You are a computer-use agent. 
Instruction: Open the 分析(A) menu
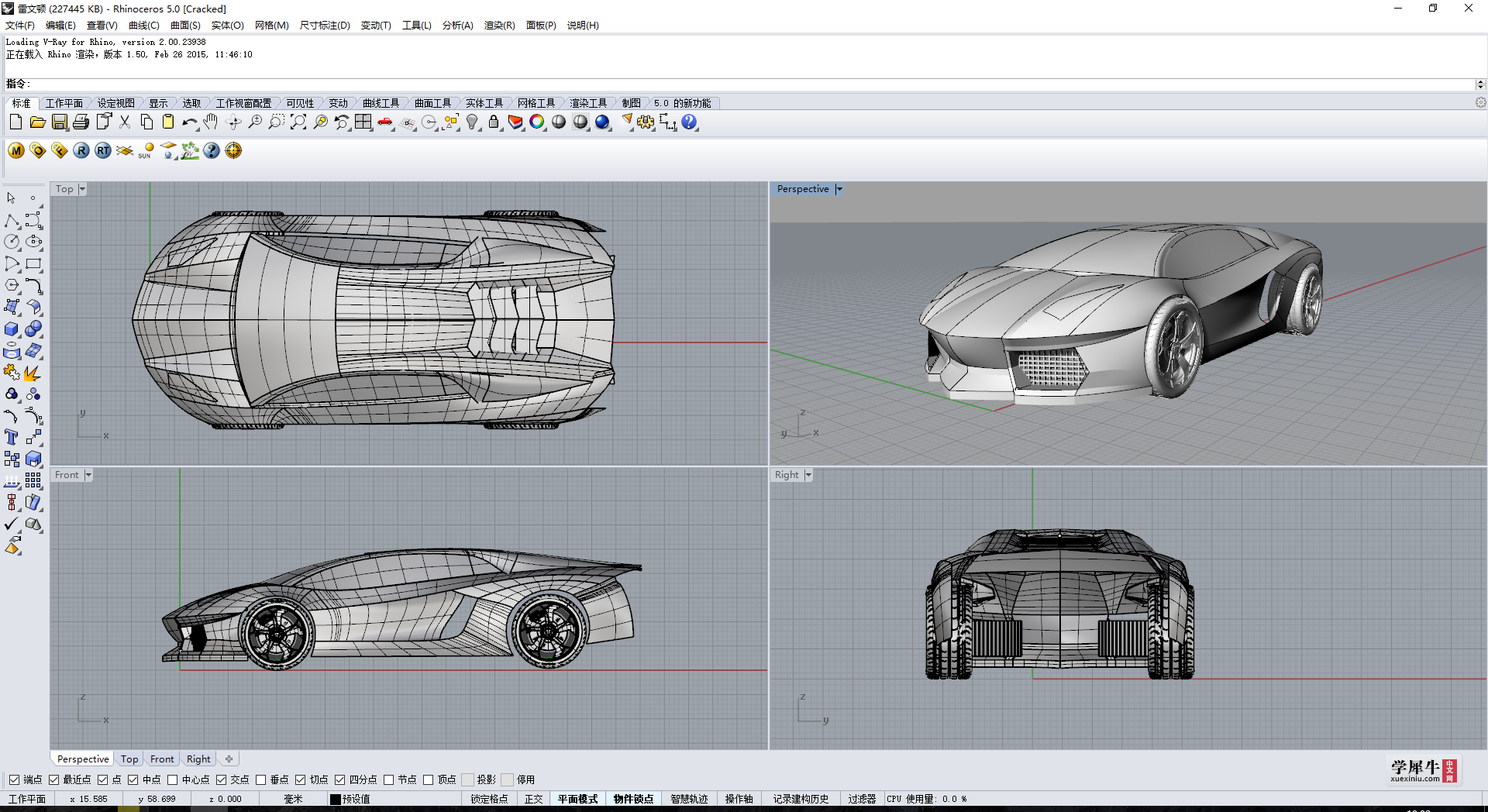click(458, 26)
